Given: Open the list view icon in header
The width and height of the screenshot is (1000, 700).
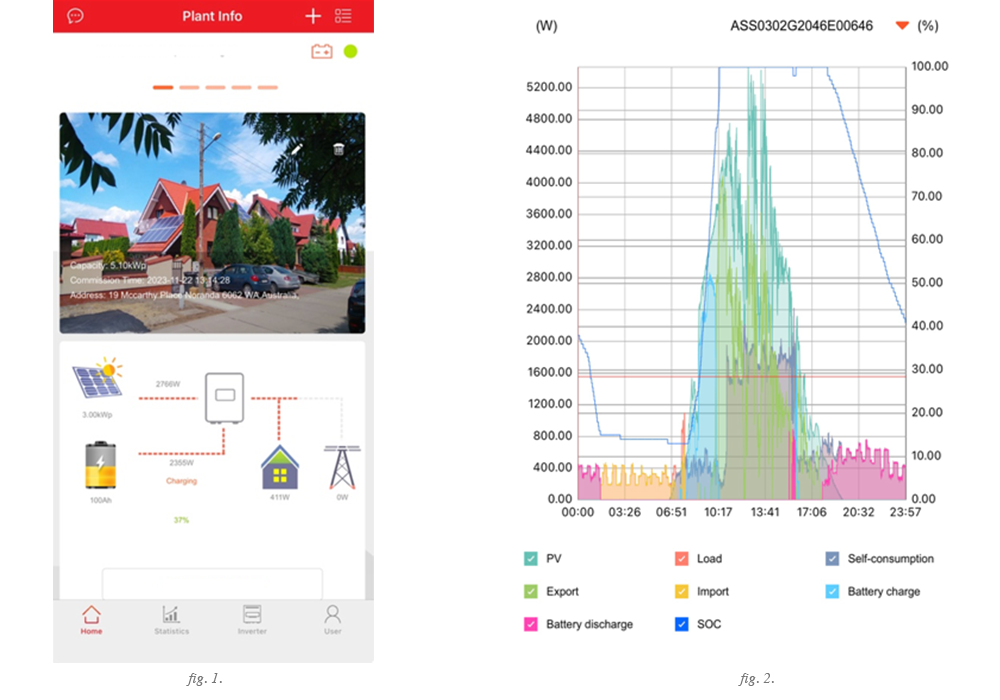Looking at the screenshot, I should [x=343, y=15].
